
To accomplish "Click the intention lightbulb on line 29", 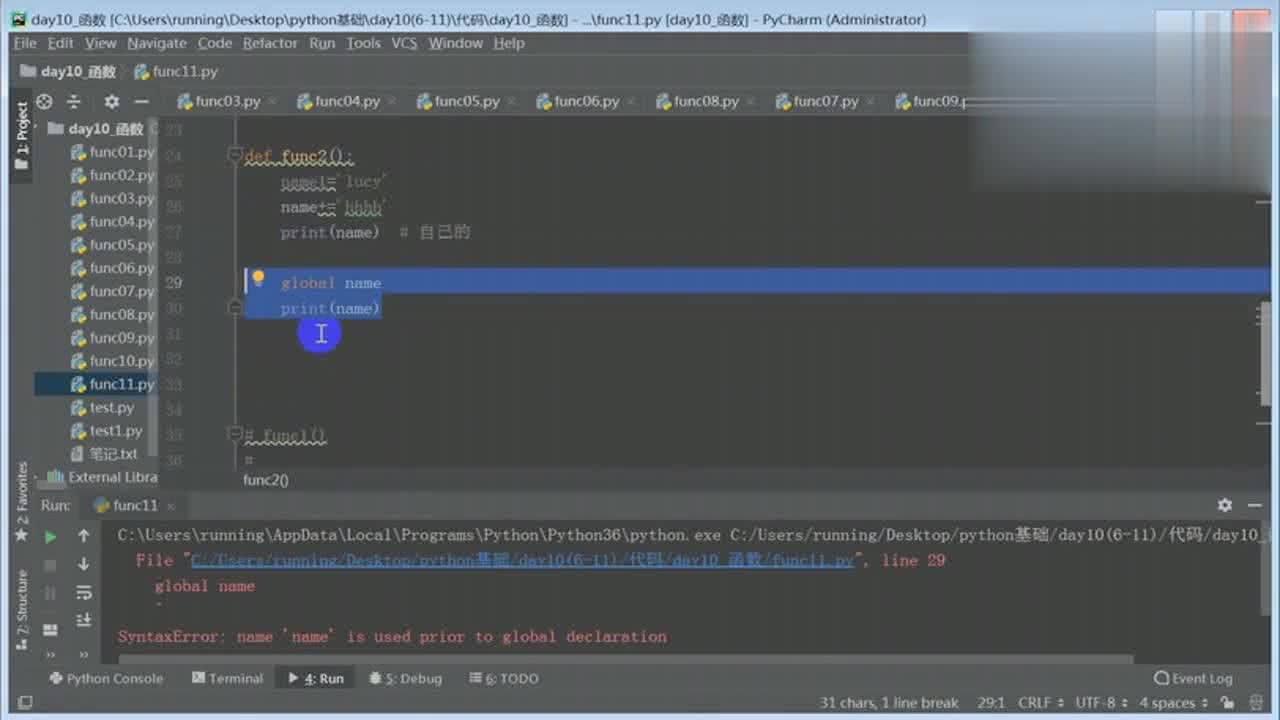I will tap(258, 278).
